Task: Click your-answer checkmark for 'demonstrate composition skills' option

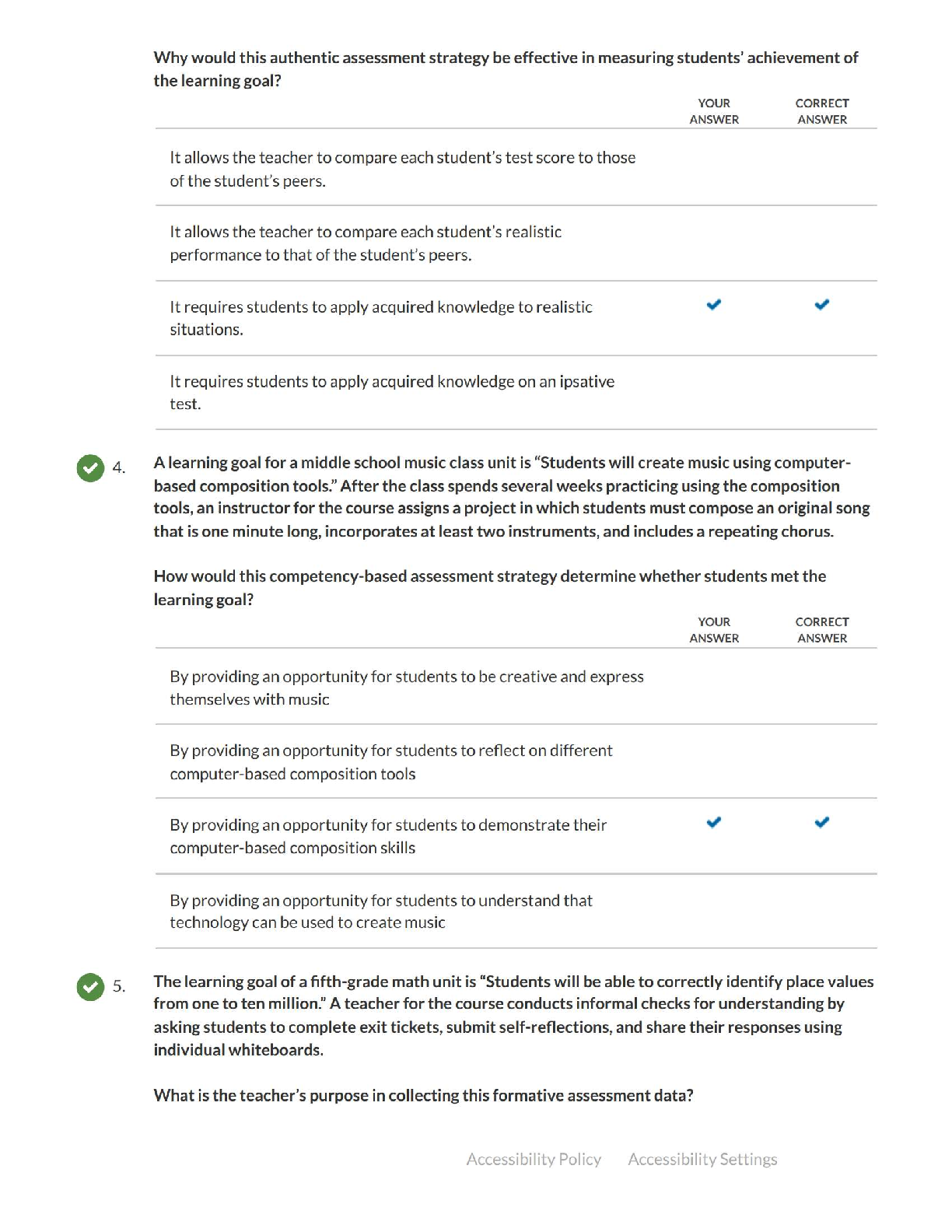Action: (714, 822)
